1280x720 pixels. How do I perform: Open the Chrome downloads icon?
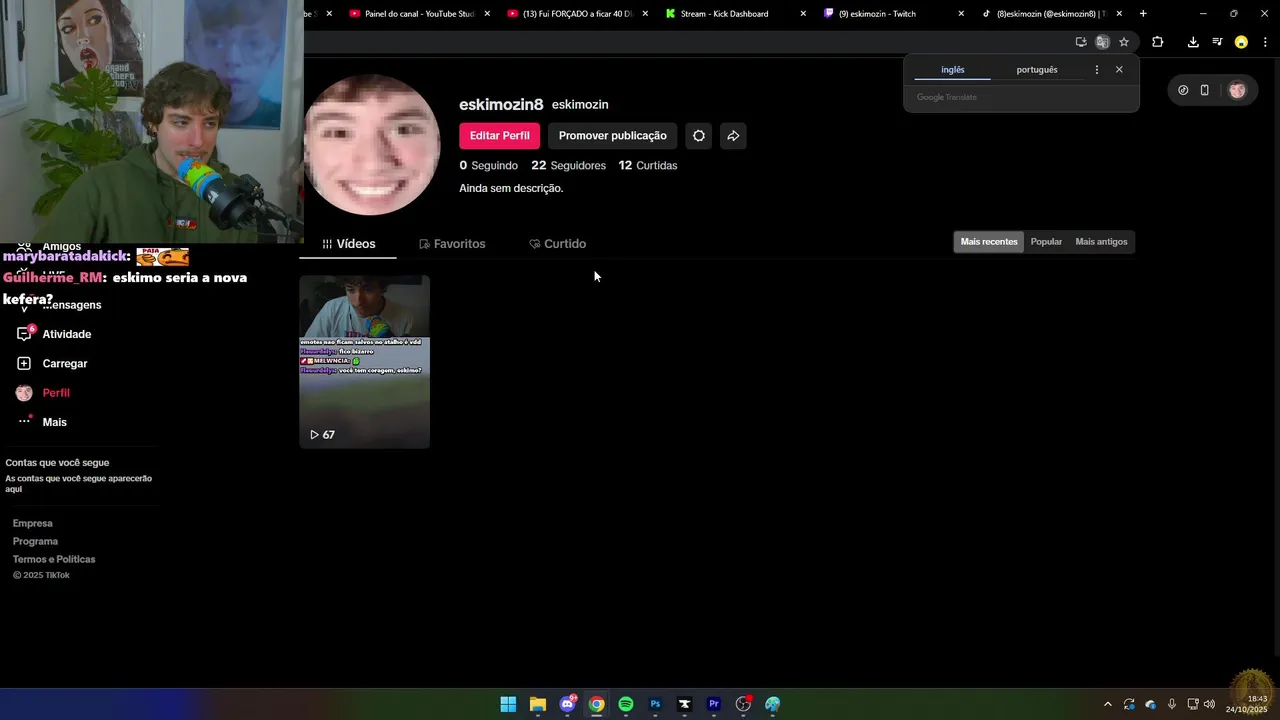(x=1193, y=42)
